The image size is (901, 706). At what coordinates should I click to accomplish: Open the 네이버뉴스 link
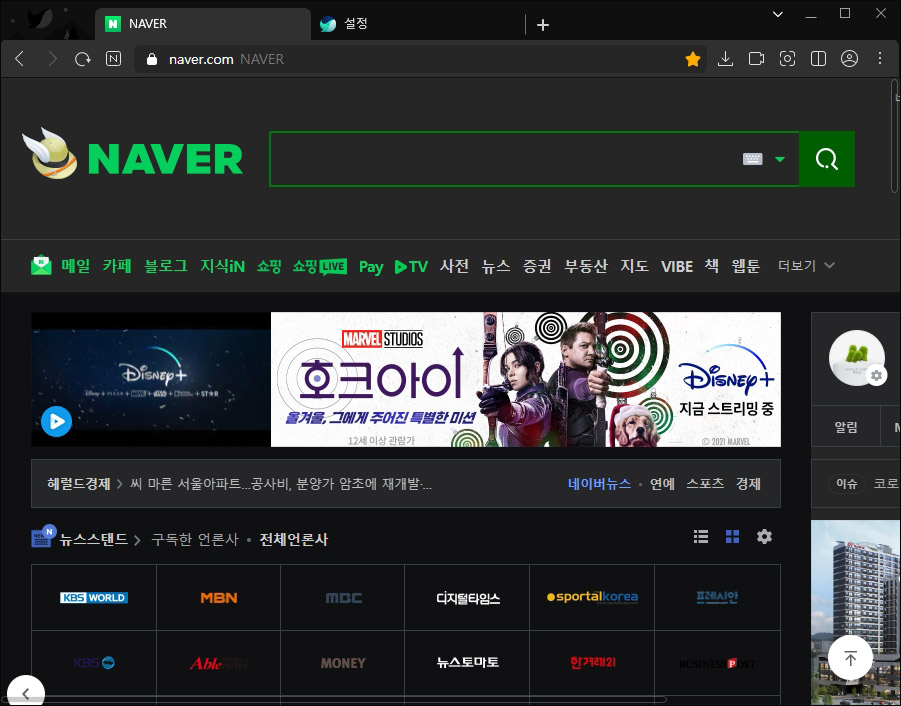coord(599,484)
